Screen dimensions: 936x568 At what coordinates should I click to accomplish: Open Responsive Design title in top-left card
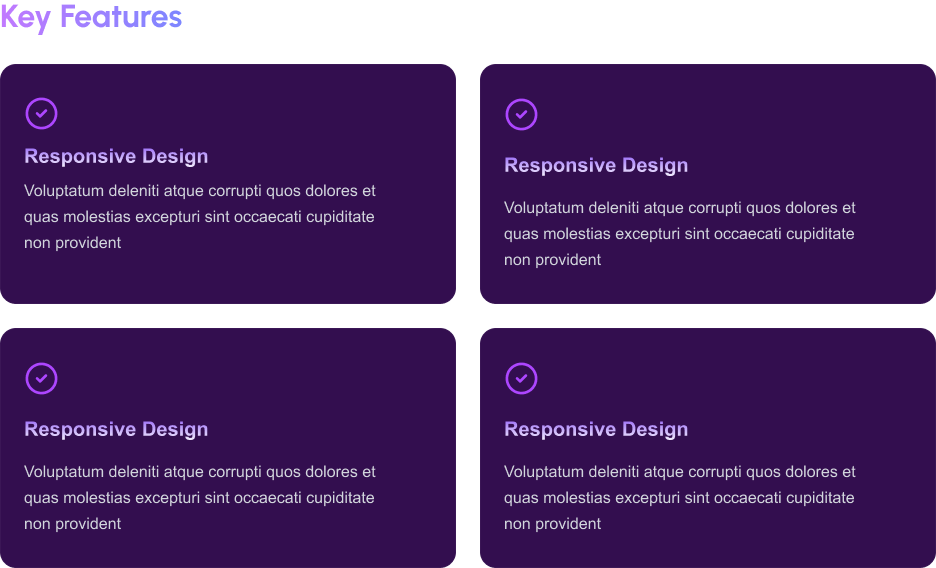116,157
